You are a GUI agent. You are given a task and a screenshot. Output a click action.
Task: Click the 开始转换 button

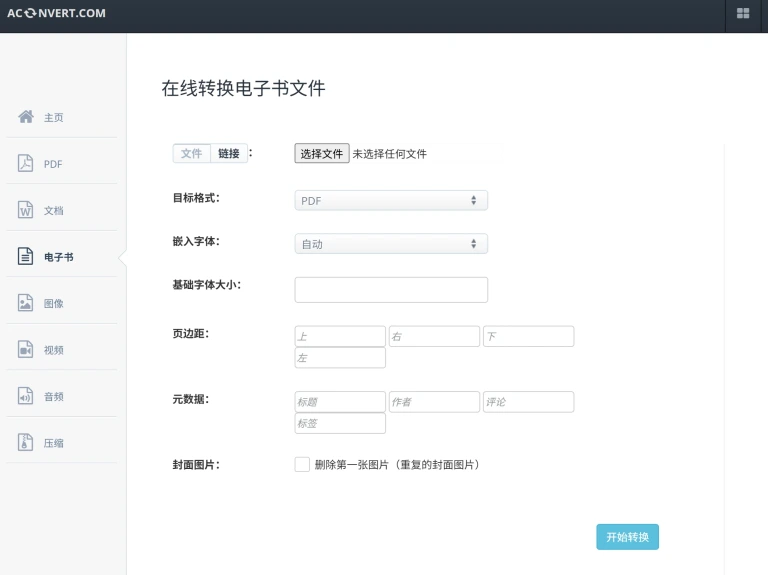point(627,537)
